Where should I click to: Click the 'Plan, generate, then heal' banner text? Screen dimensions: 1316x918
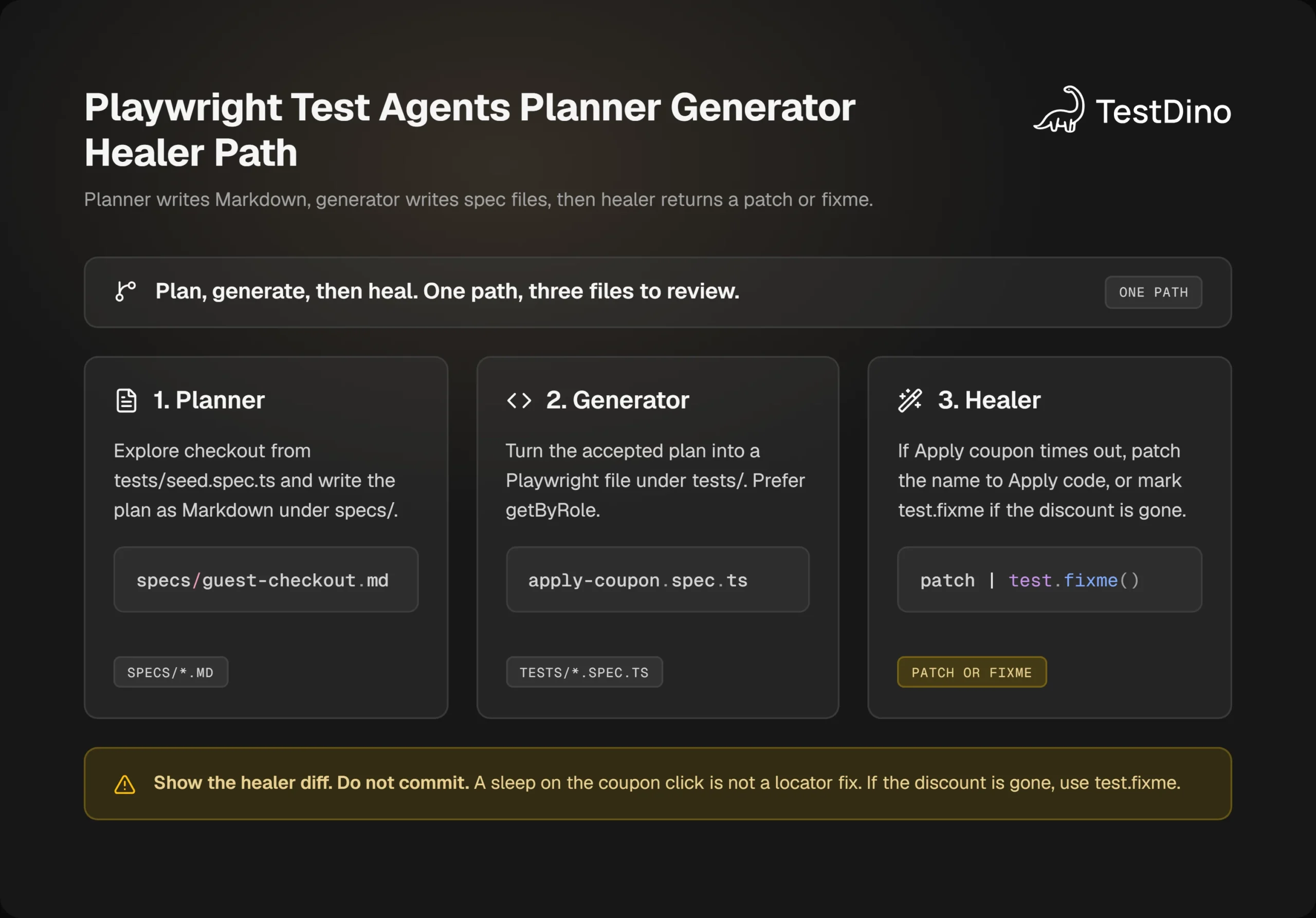tap(447, 291)
